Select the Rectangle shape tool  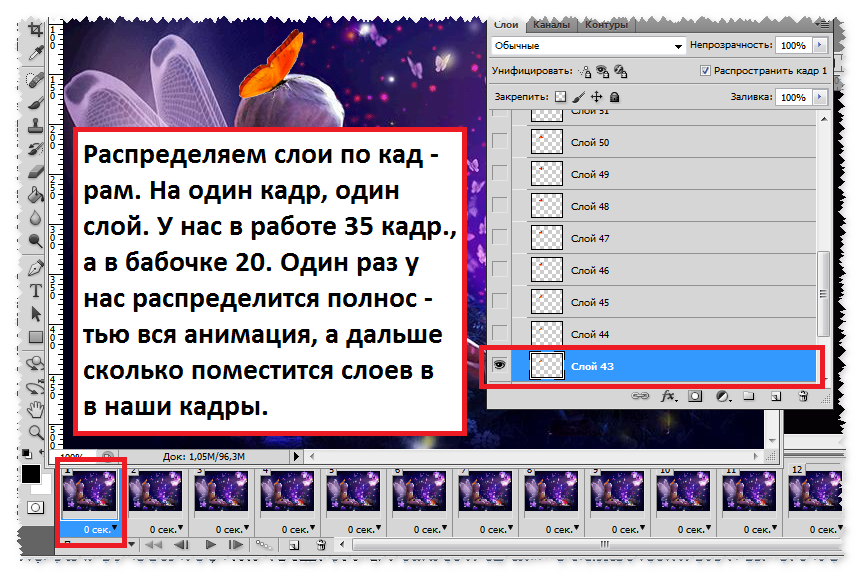point(36,337)
